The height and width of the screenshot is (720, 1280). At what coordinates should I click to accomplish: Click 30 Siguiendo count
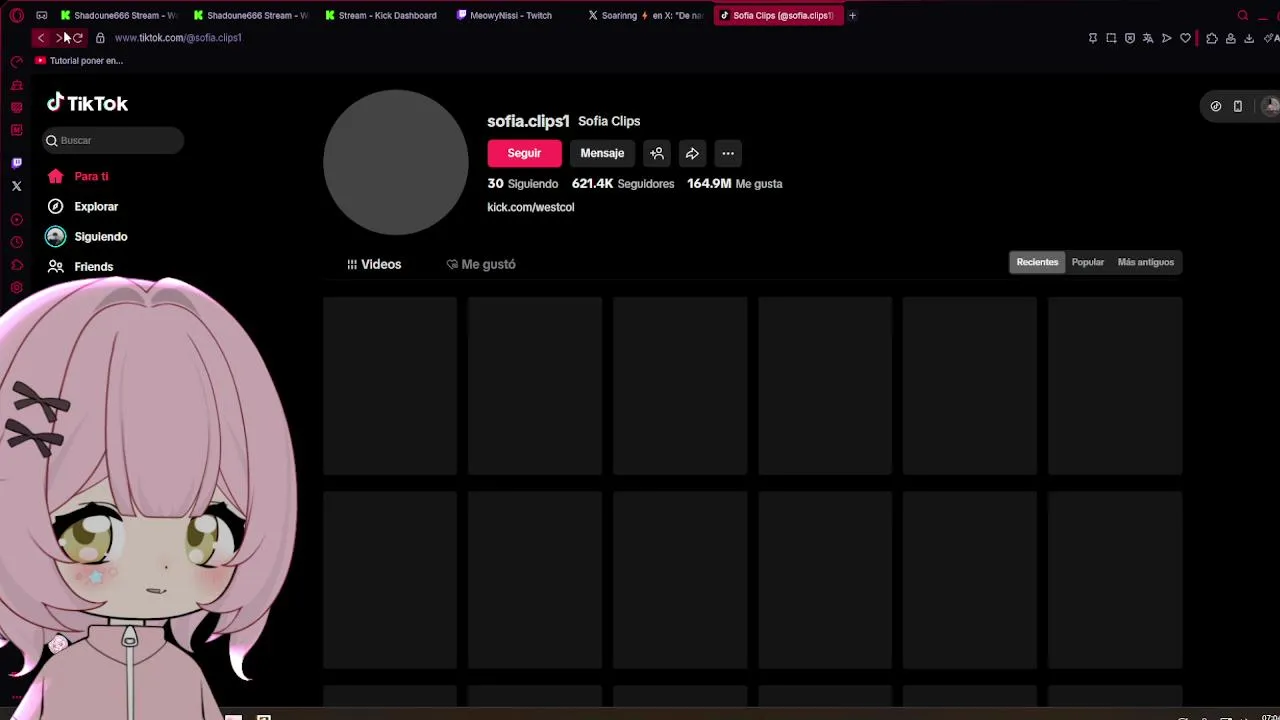[x=522, y=184]
